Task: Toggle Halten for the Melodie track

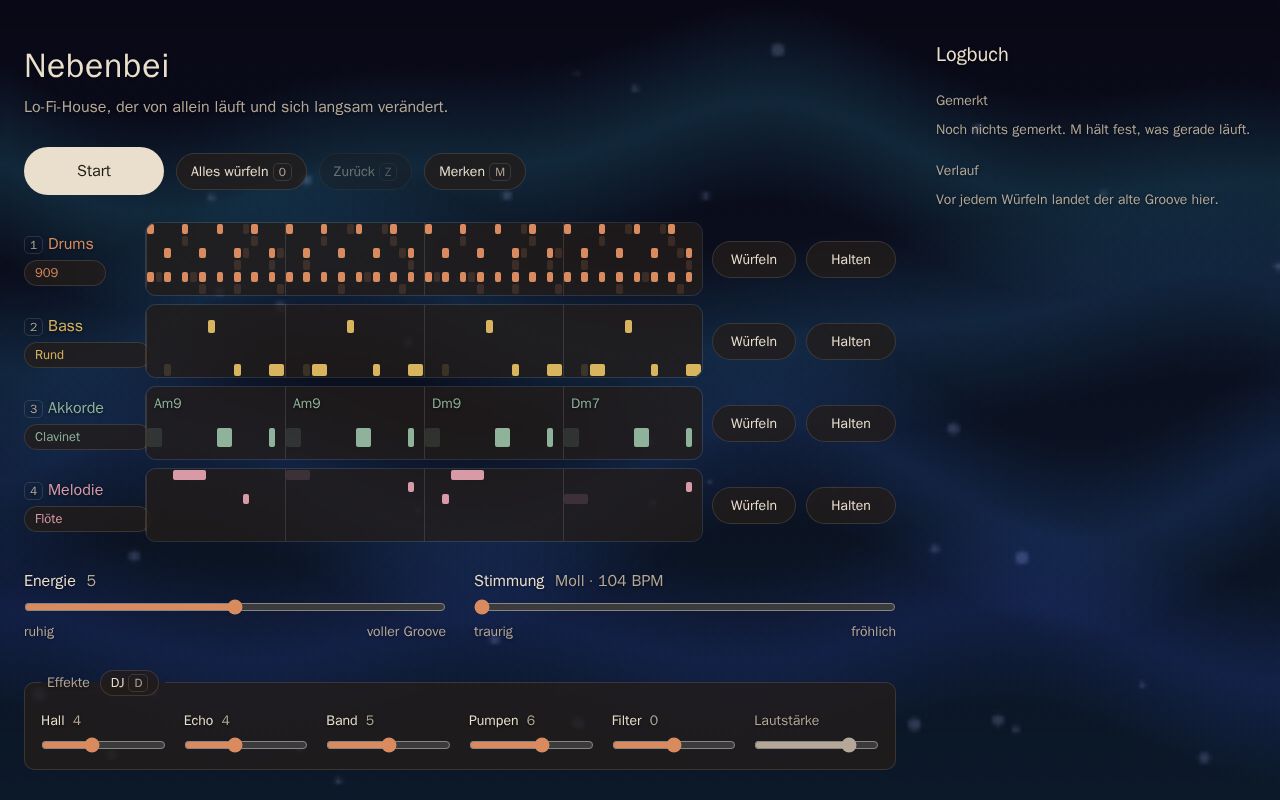Action: pos(851,505)
